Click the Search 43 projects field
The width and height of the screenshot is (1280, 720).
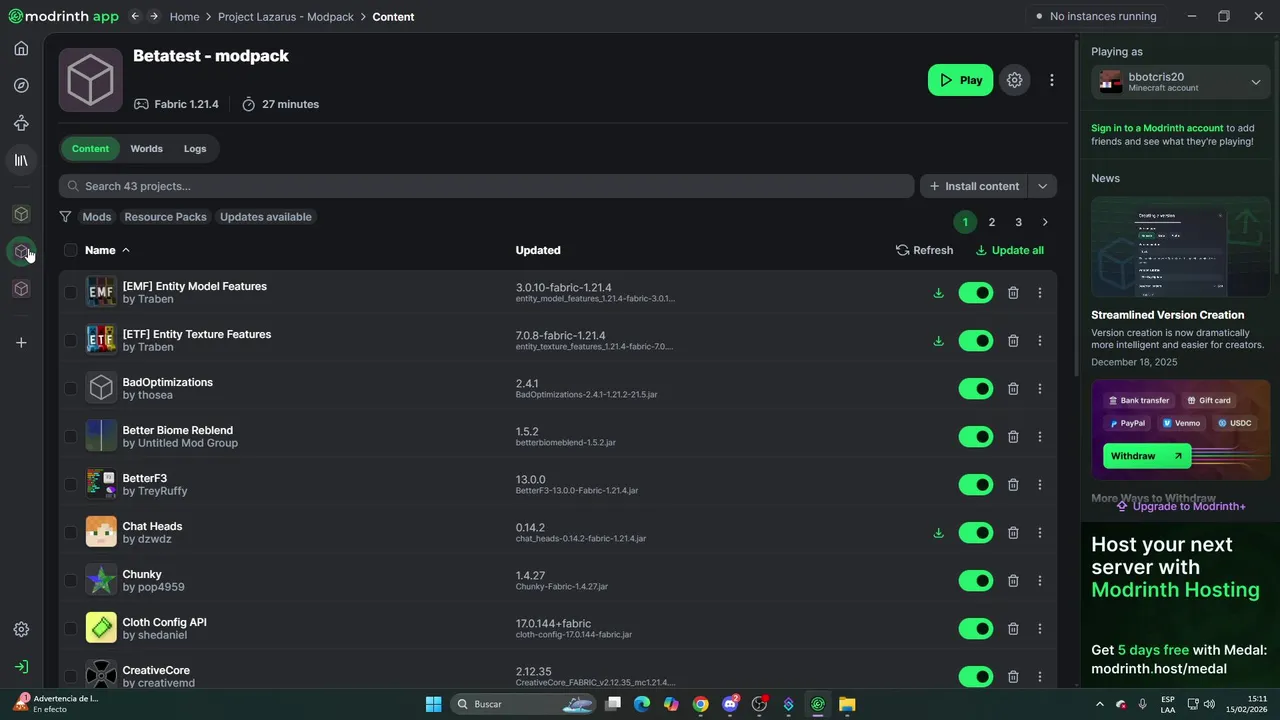click(x=486, y=186)
